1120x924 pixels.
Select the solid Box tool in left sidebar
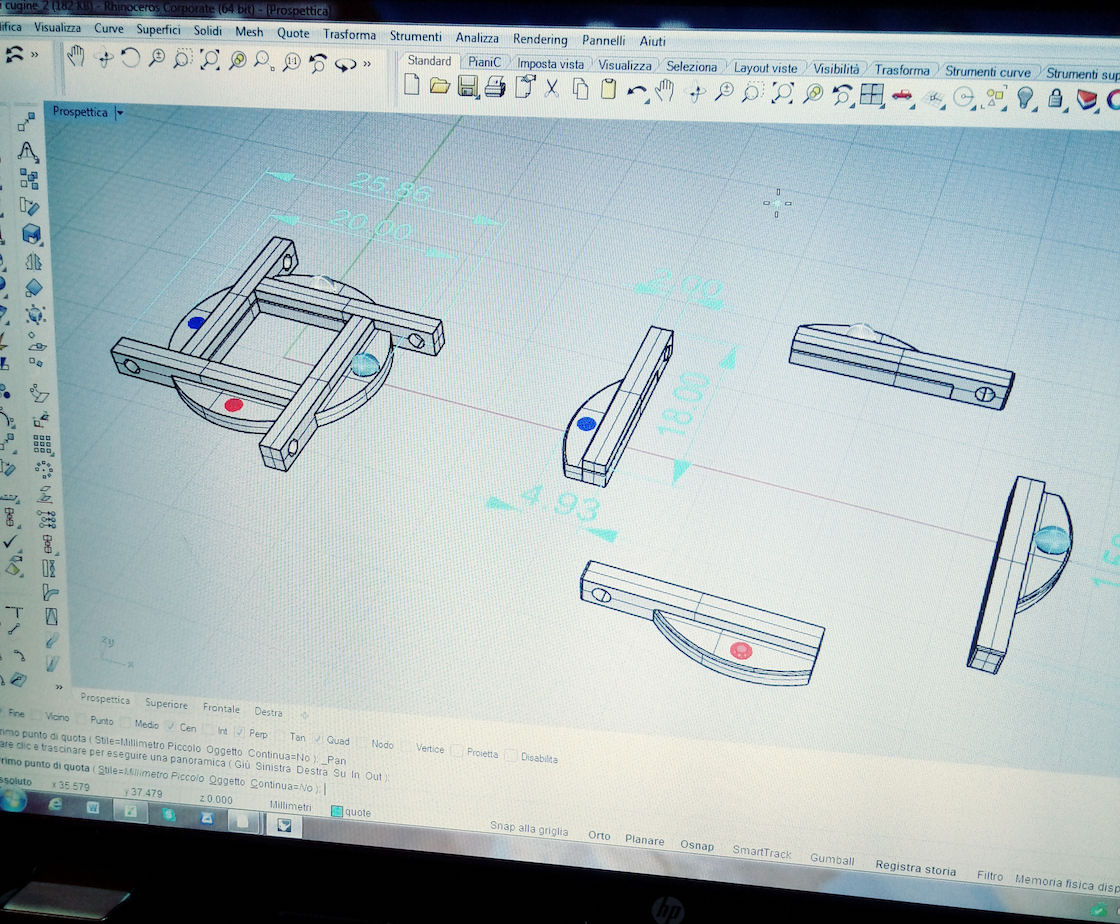point(31,234)
